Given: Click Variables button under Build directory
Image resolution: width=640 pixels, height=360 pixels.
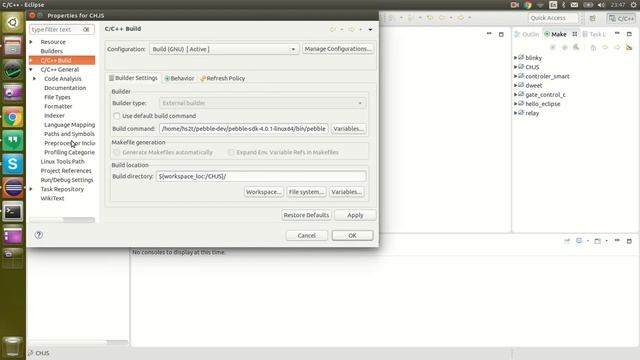Looking at the screenshot, I should (x=347, y=192).
